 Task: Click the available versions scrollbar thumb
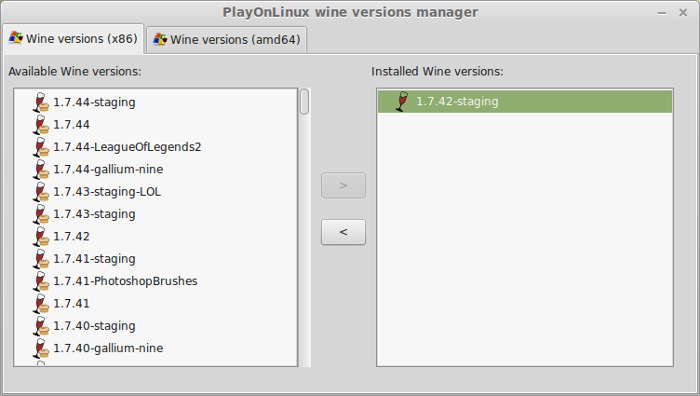tap(304, 102)
